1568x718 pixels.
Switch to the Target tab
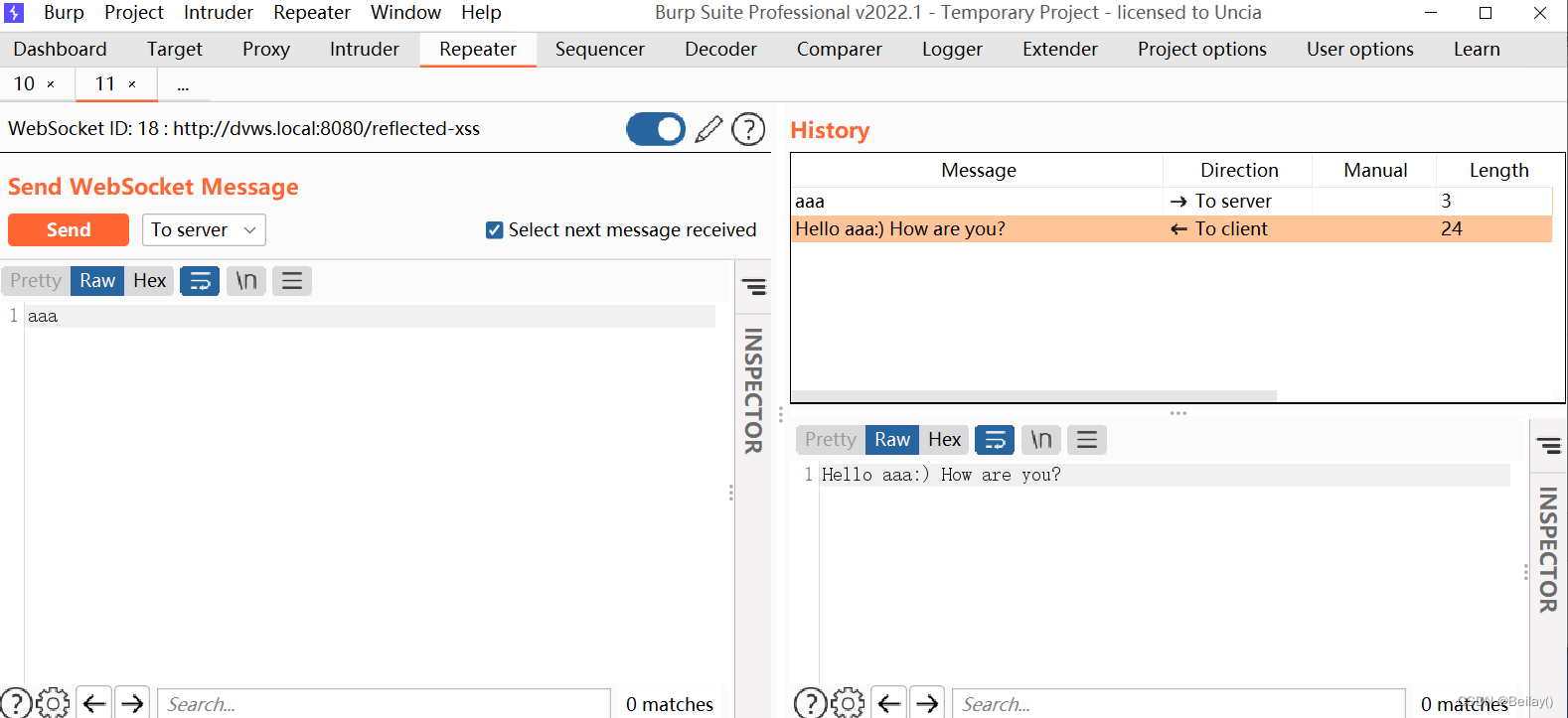point(175,50)
